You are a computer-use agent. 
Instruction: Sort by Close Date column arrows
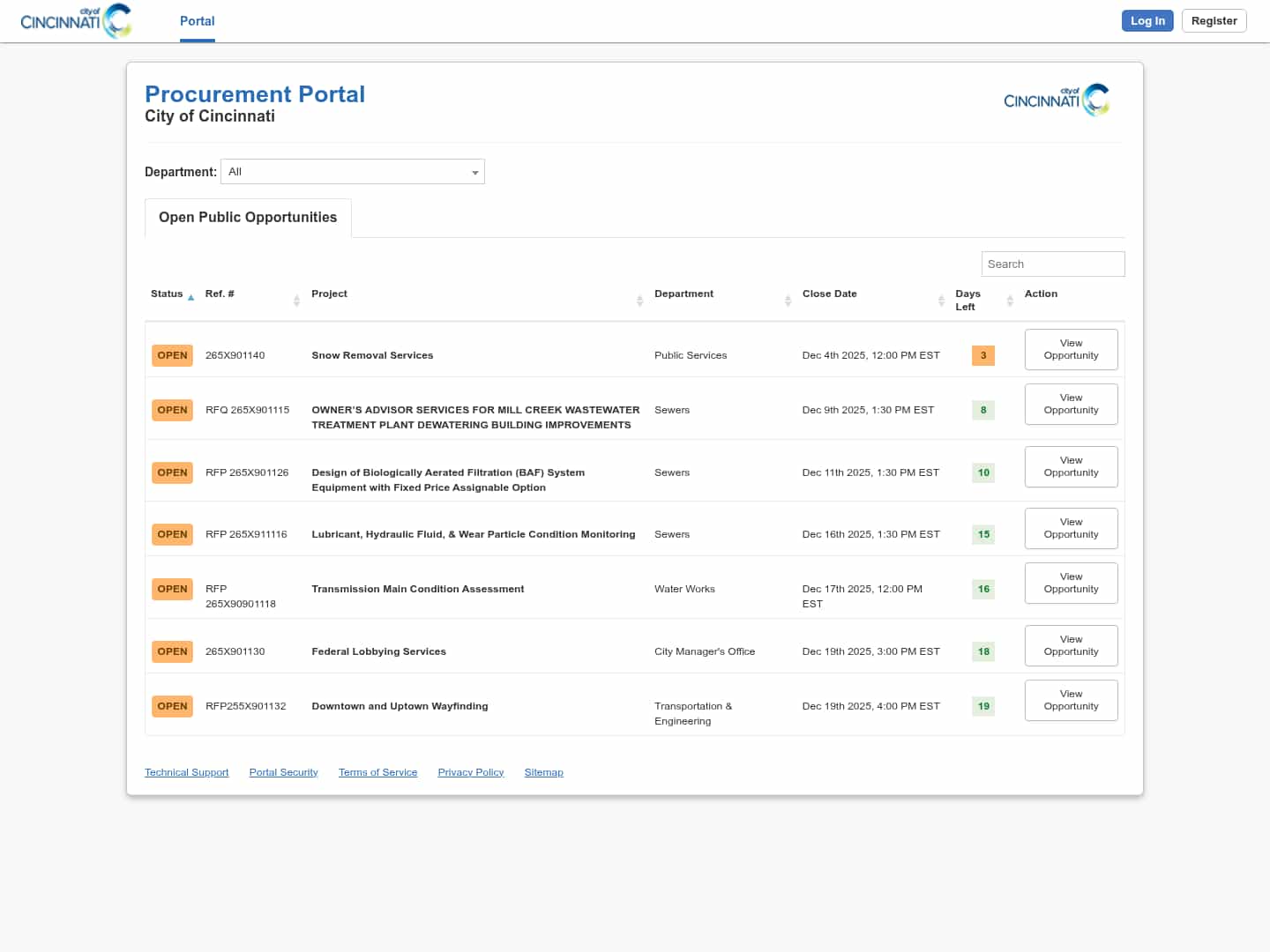click(x=941, y=301)
